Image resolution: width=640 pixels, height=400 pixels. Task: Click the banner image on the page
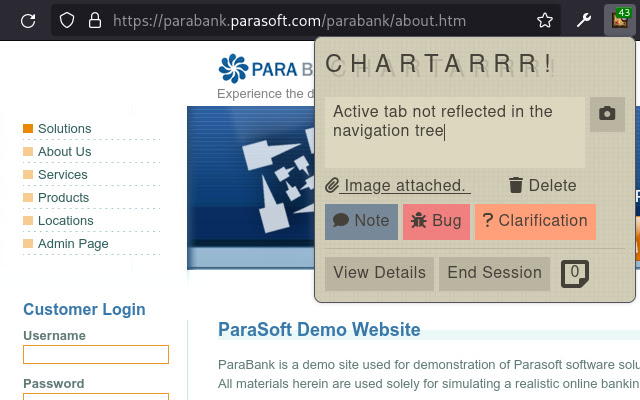click(x=251, y=188)
